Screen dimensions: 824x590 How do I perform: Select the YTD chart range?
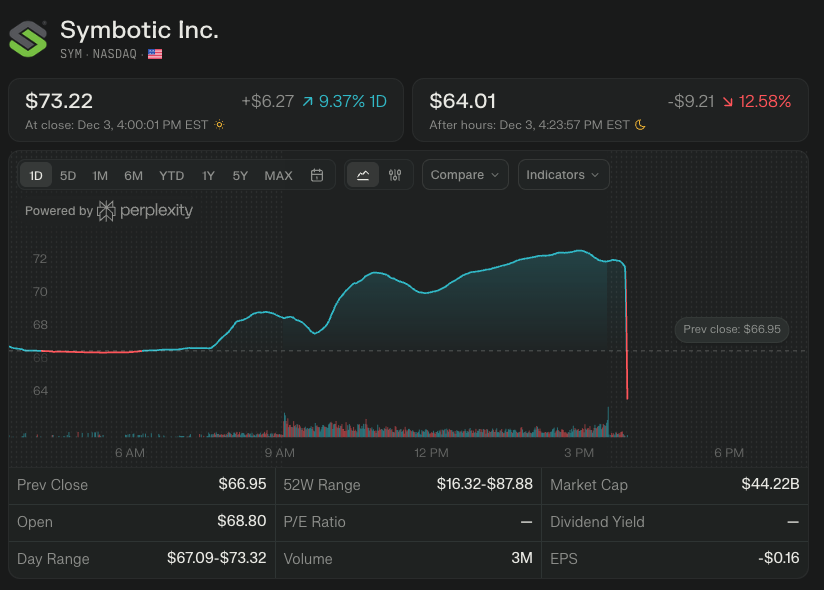pyautogui.click(x=172, y=175)
